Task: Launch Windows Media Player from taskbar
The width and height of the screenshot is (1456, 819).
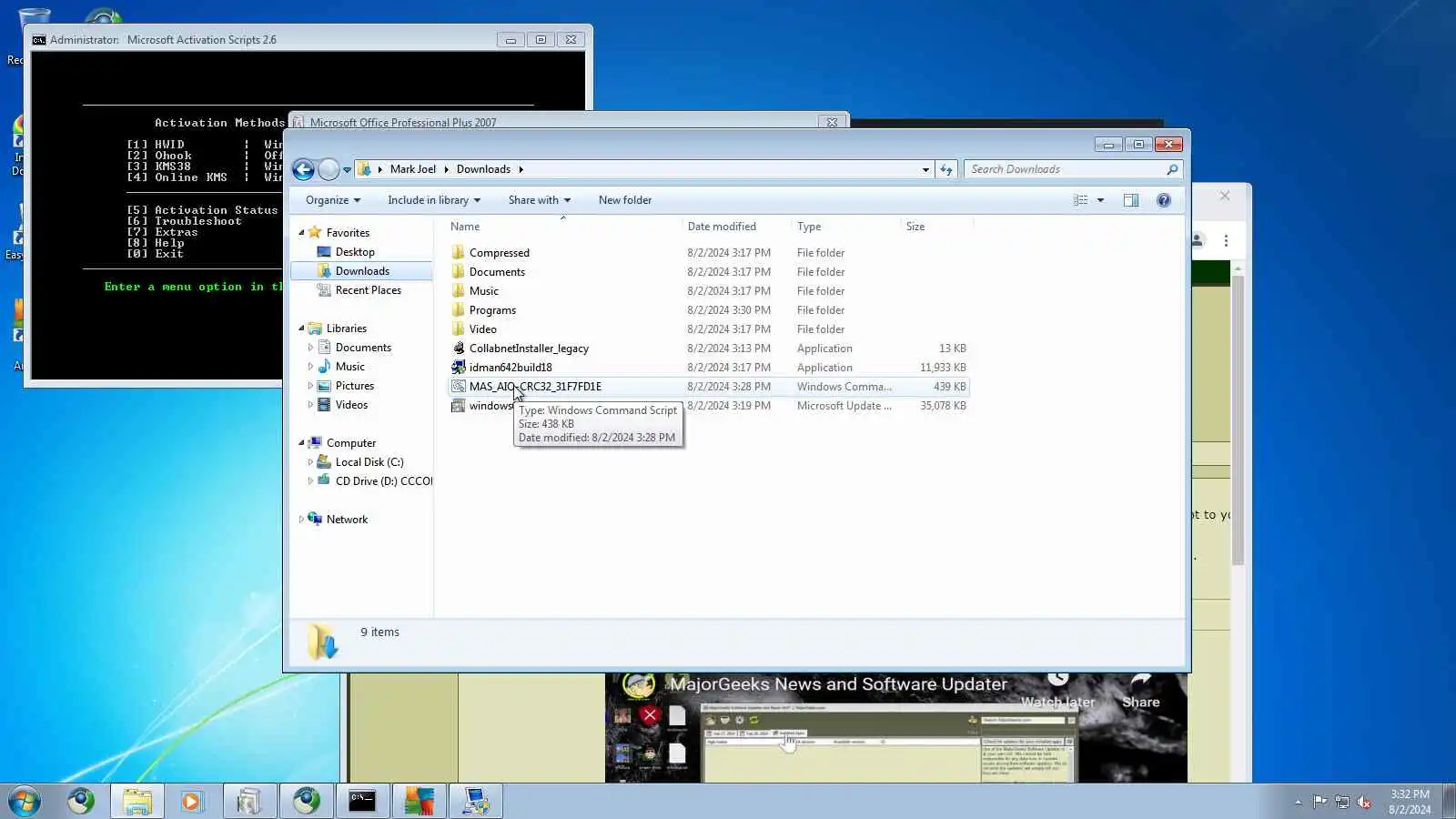Action: tap(192, 802)
